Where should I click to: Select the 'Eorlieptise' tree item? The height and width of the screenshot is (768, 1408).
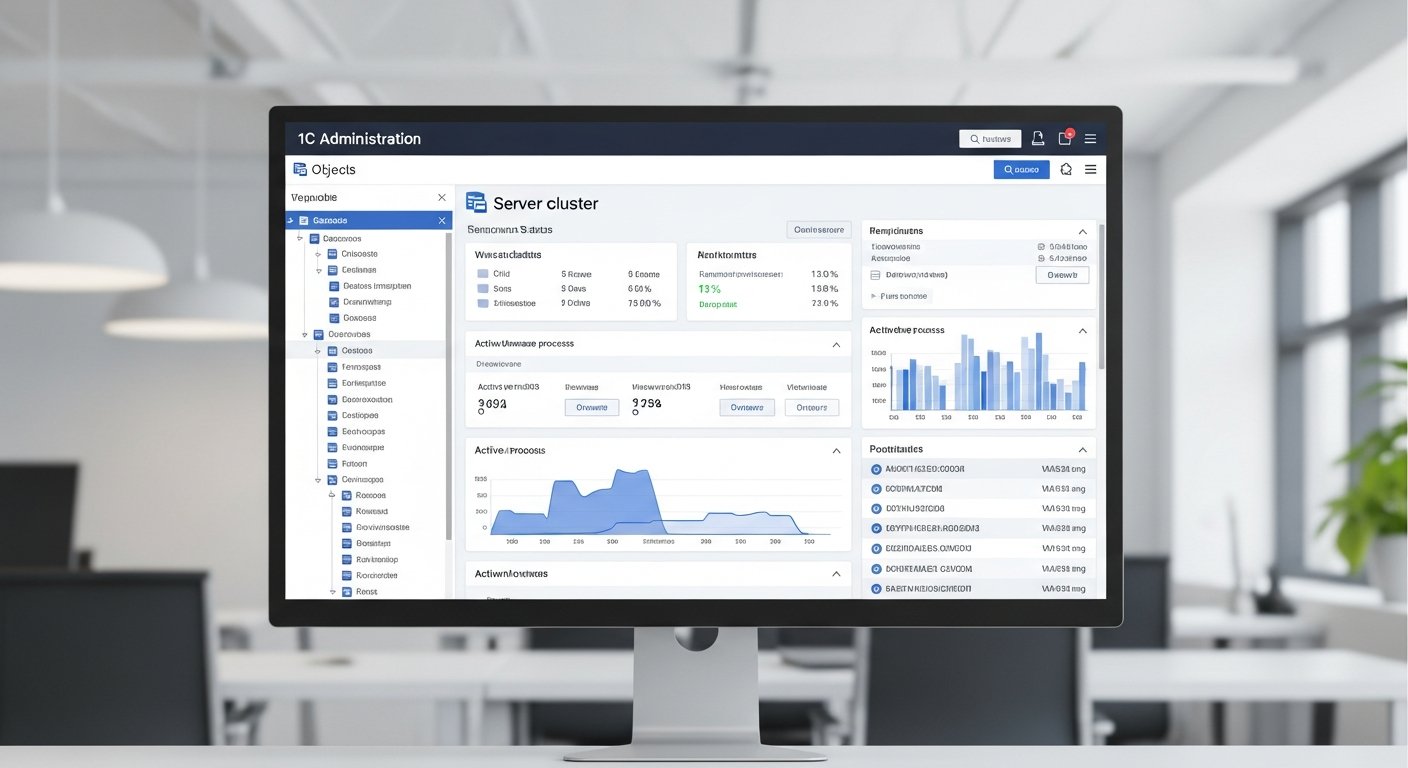[363, 383]
